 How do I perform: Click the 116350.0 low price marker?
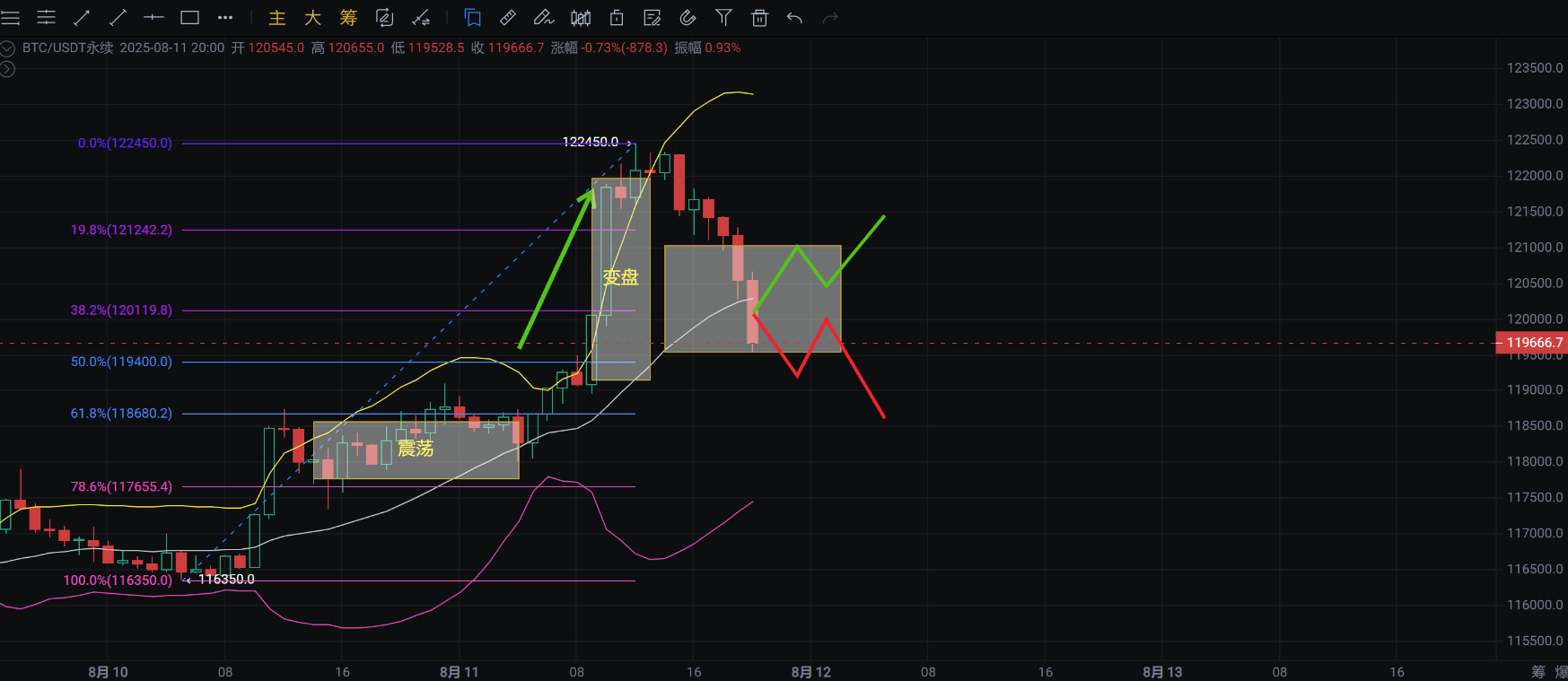tap(226, 579)
